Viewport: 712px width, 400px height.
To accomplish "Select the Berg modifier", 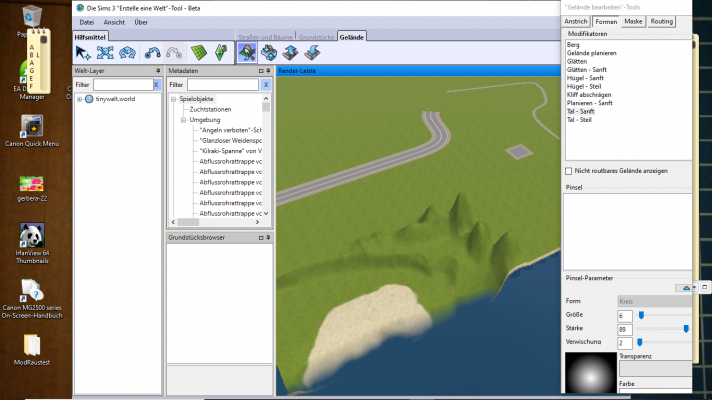I will pos(573,45).
